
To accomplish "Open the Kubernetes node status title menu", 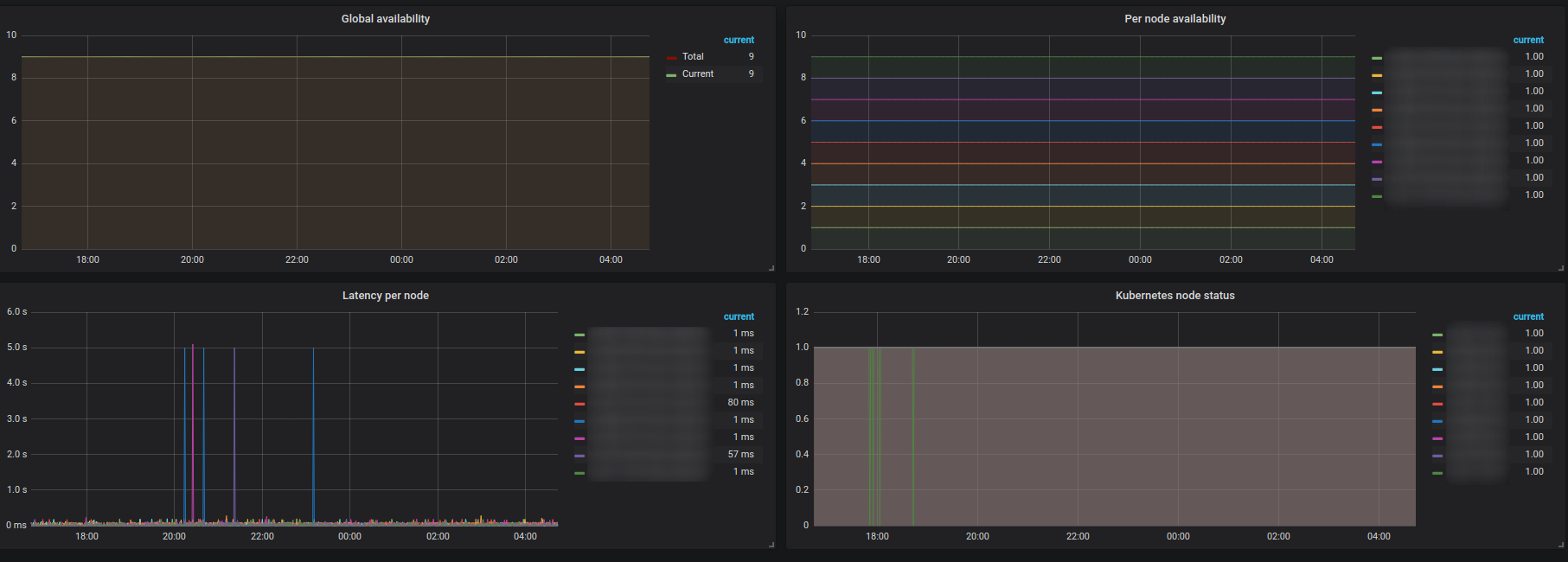I will [1174, 296].
